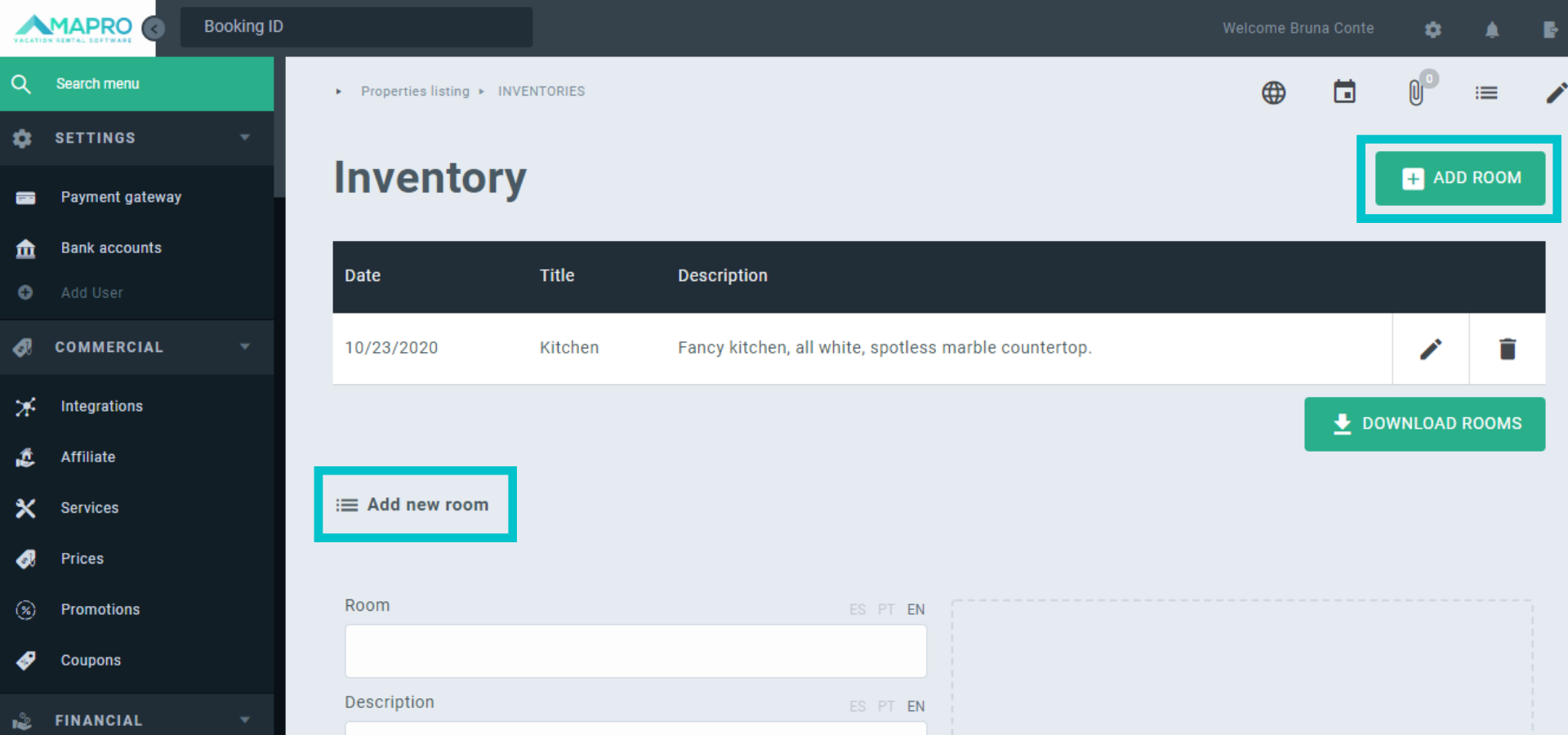Screen dimensions: 1568x735
Task: Select Promotions from the sidebar menu
Action: 100,609
